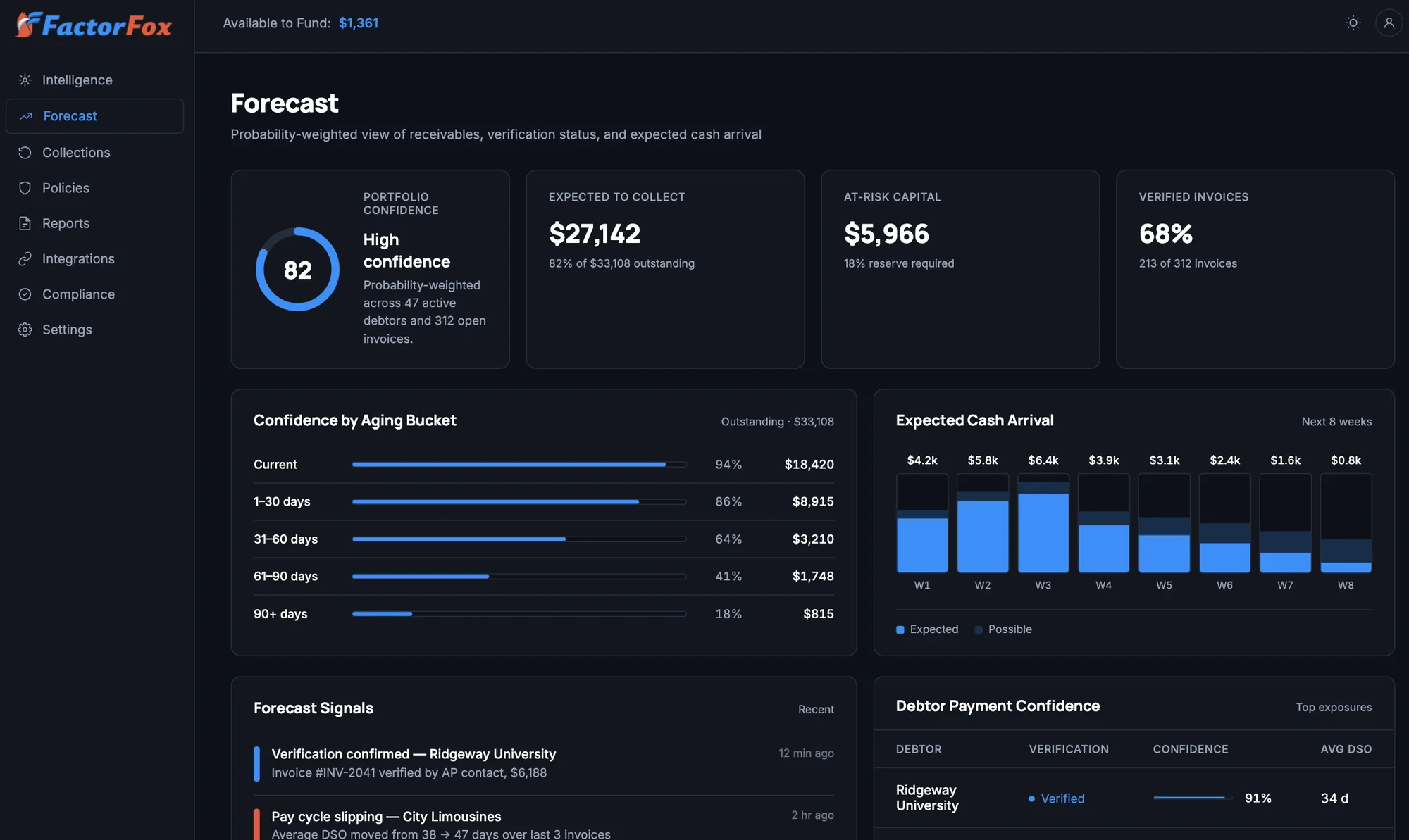Toggle the light/dark theme sun icon
The width and height of the screenshot is (1409, 840).
coord(1353,23)
